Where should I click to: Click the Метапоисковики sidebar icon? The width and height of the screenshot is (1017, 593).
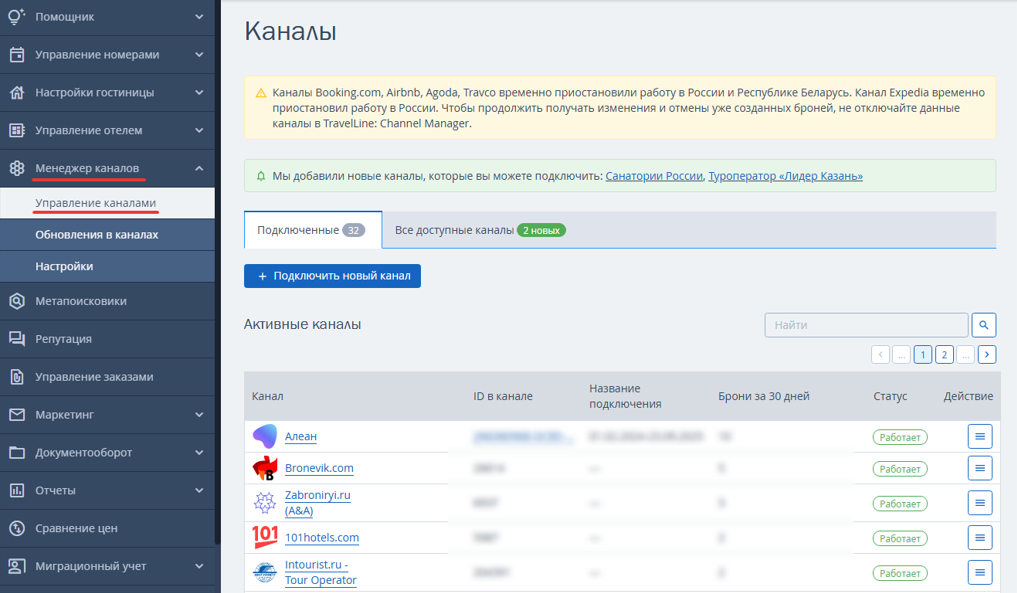17,301
